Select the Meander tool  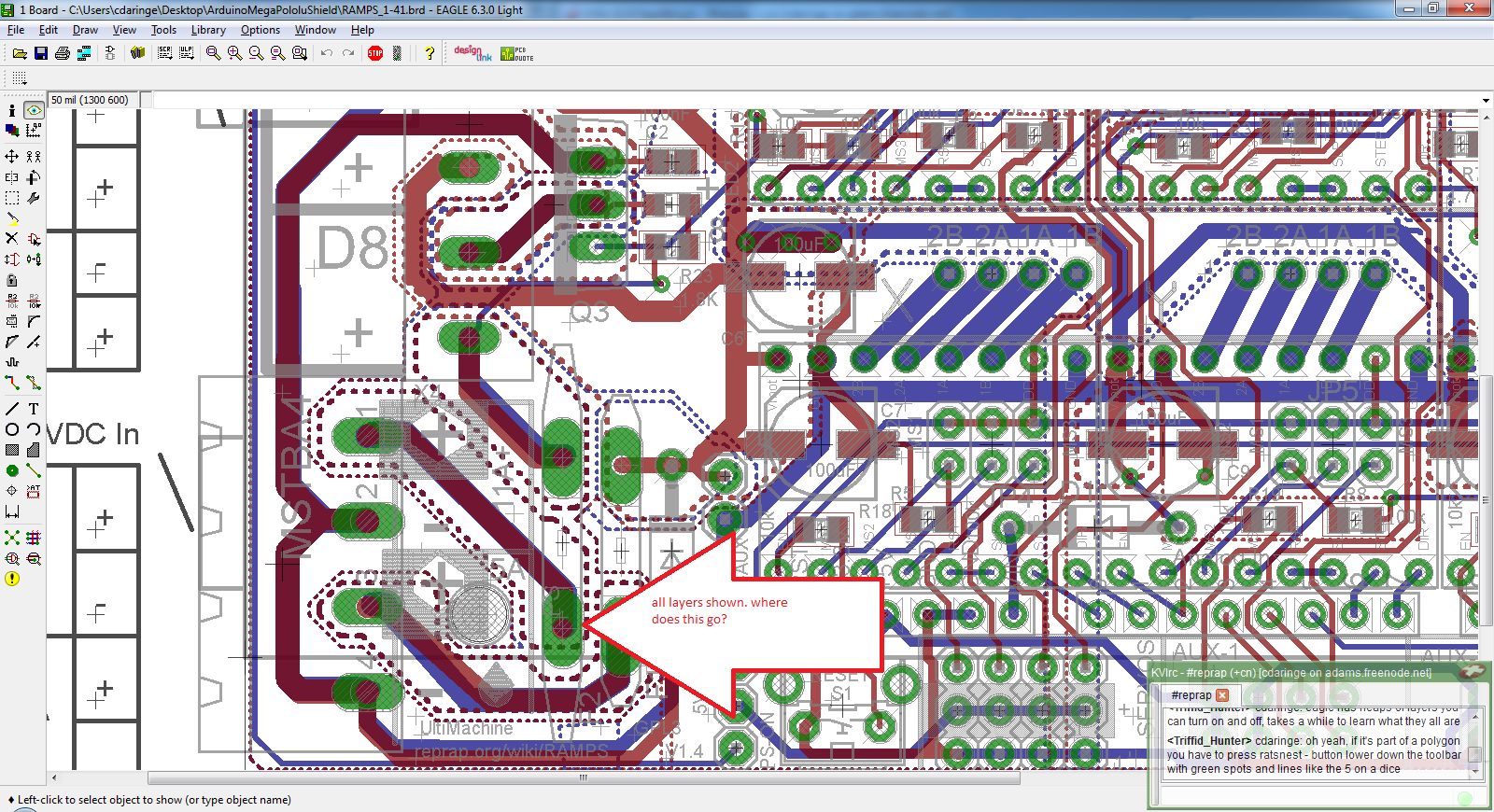point(12,362)
